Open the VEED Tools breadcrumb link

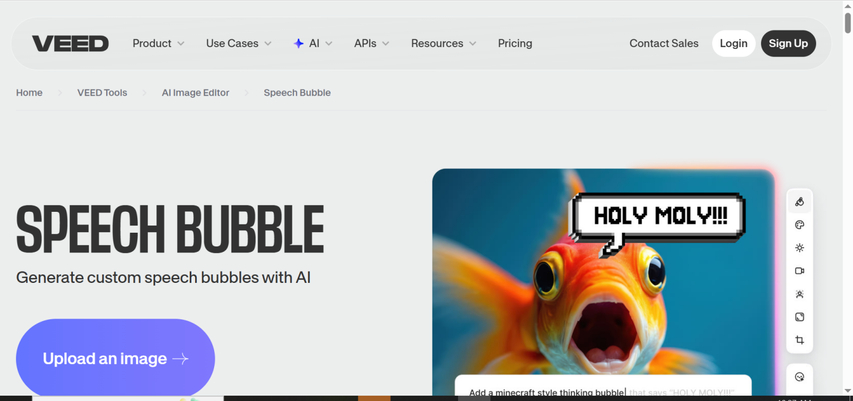pos(102,93)
